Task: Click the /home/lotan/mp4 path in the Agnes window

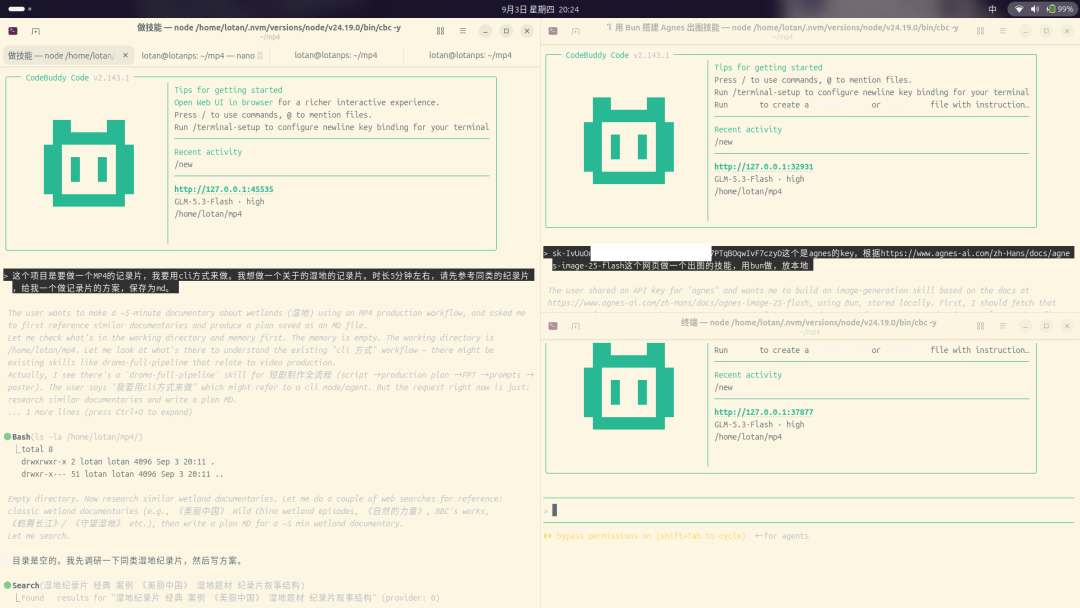Action: 748,191
